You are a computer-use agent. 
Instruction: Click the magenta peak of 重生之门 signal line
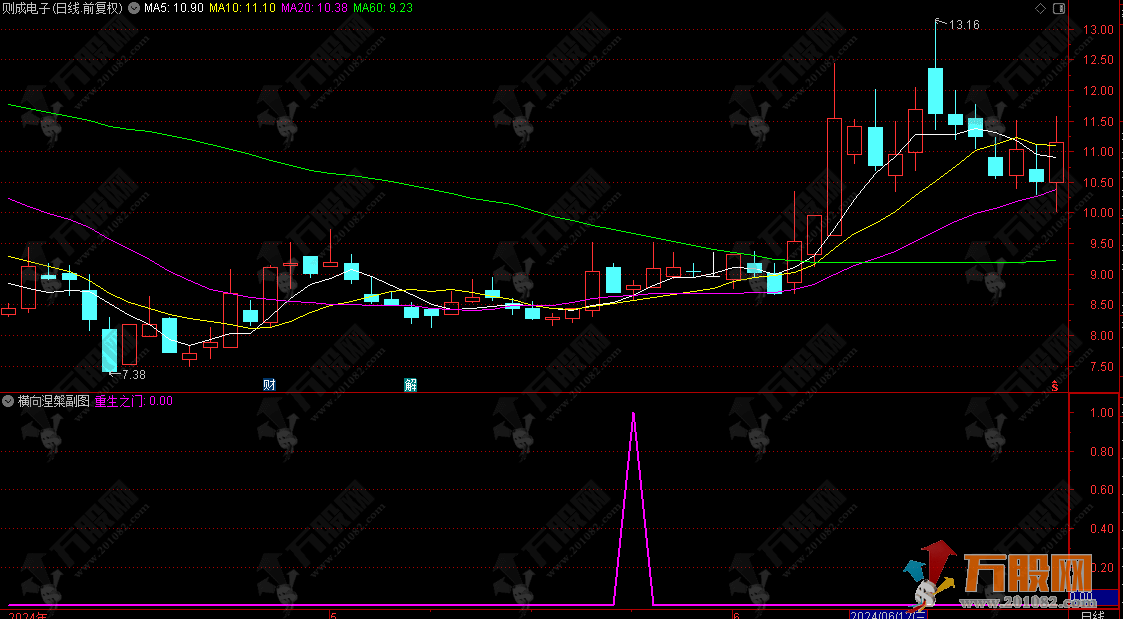click(x=633, y=414)
